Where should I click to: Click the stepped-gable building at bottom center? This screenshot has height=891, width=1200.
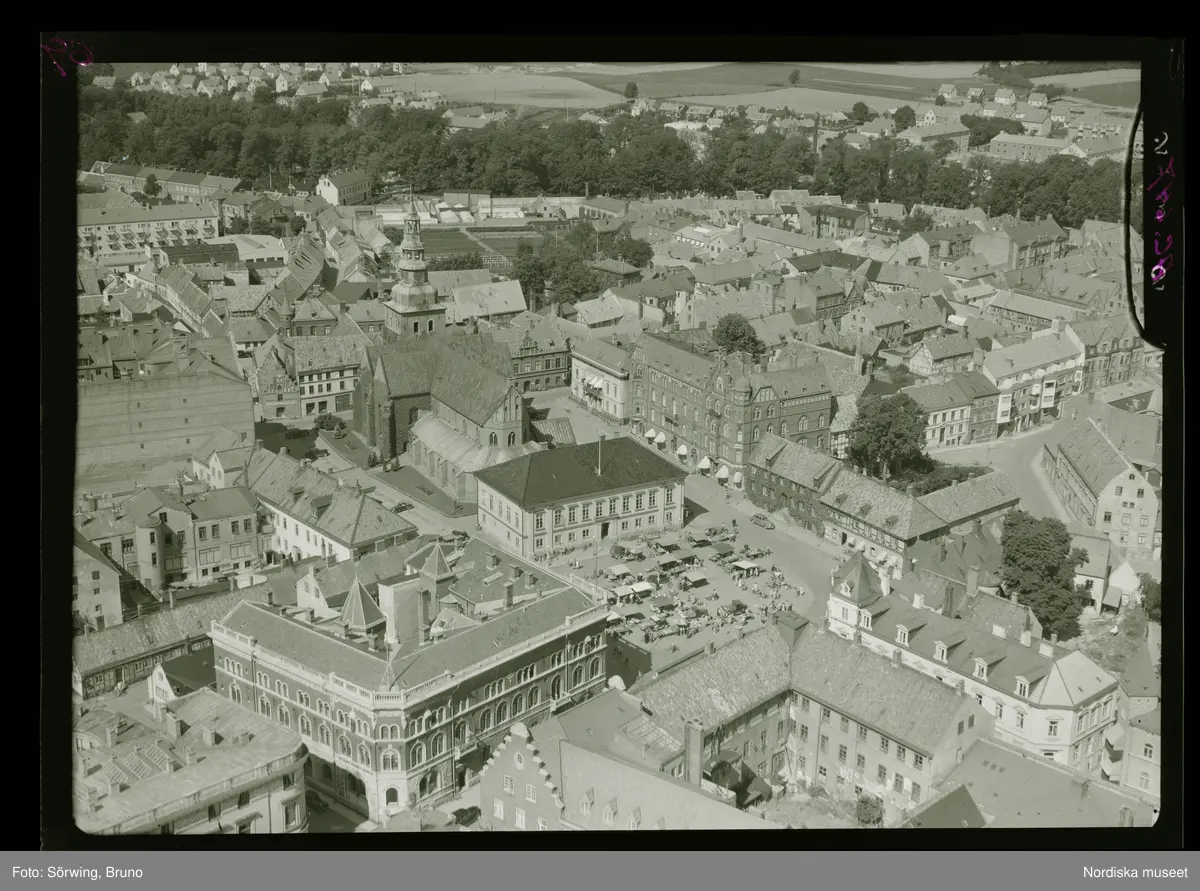point(518,780)
